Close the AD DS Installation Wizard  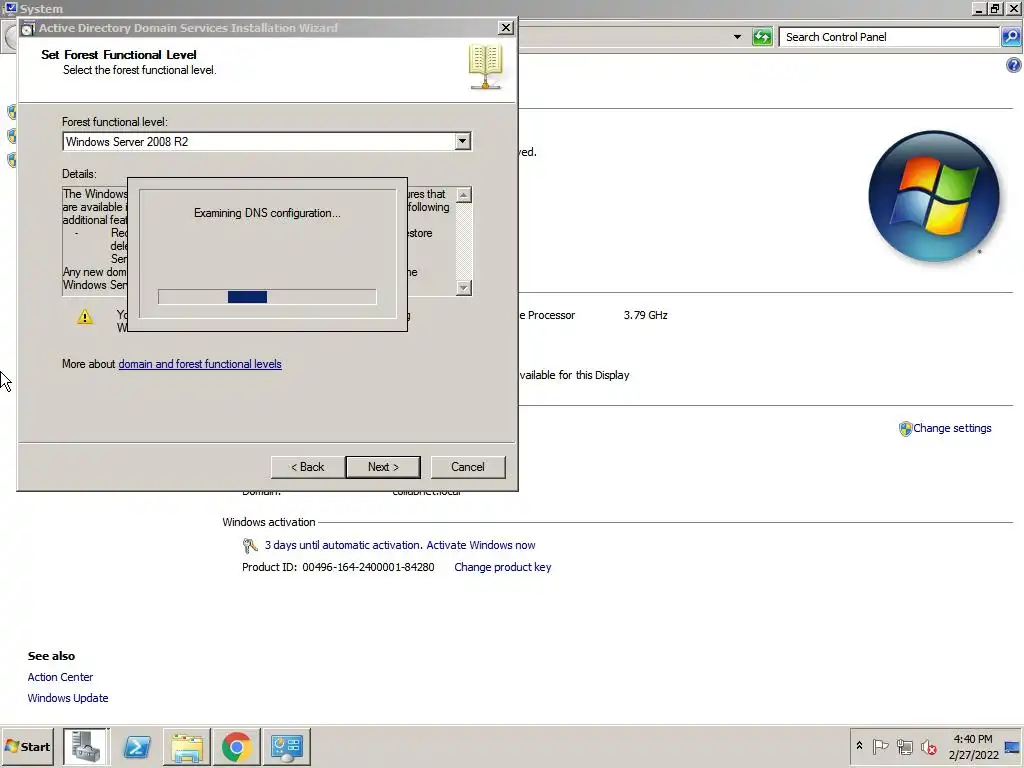[505, 27]
